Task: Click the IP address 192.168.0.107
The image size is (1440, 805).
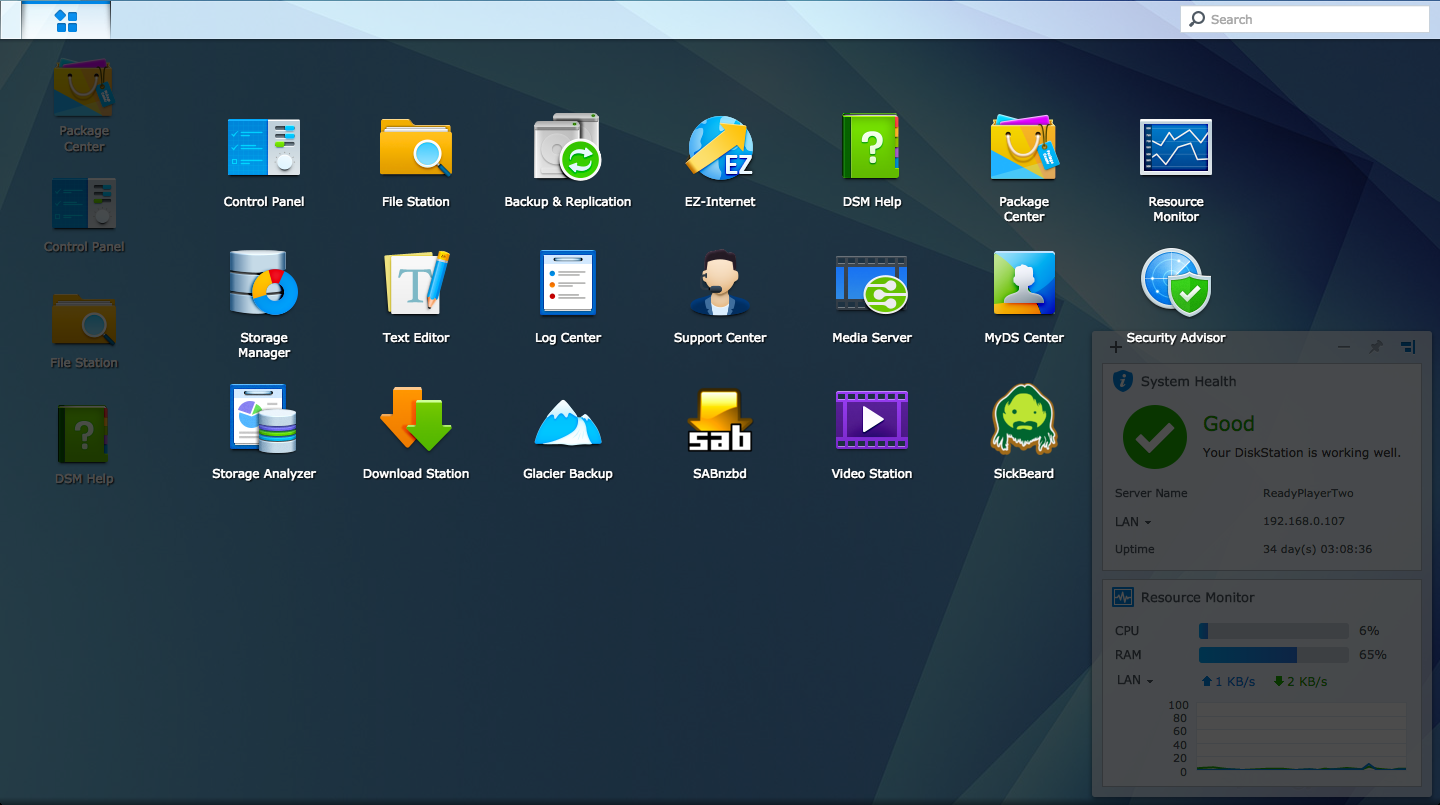Action: point(1303,522)
